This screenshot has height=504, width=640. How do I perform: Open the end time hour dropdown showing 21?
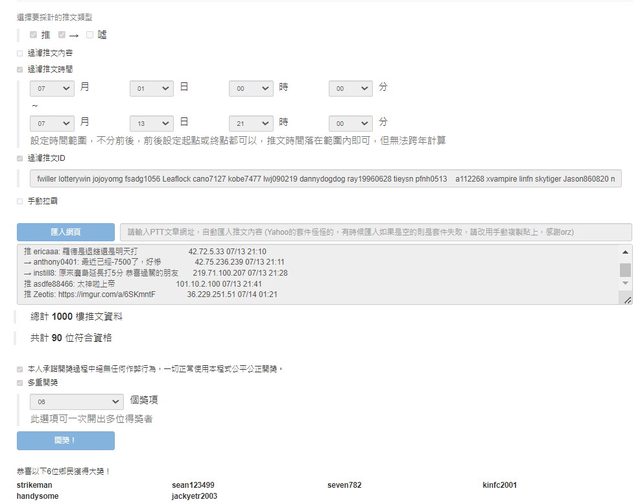point(250,122)
